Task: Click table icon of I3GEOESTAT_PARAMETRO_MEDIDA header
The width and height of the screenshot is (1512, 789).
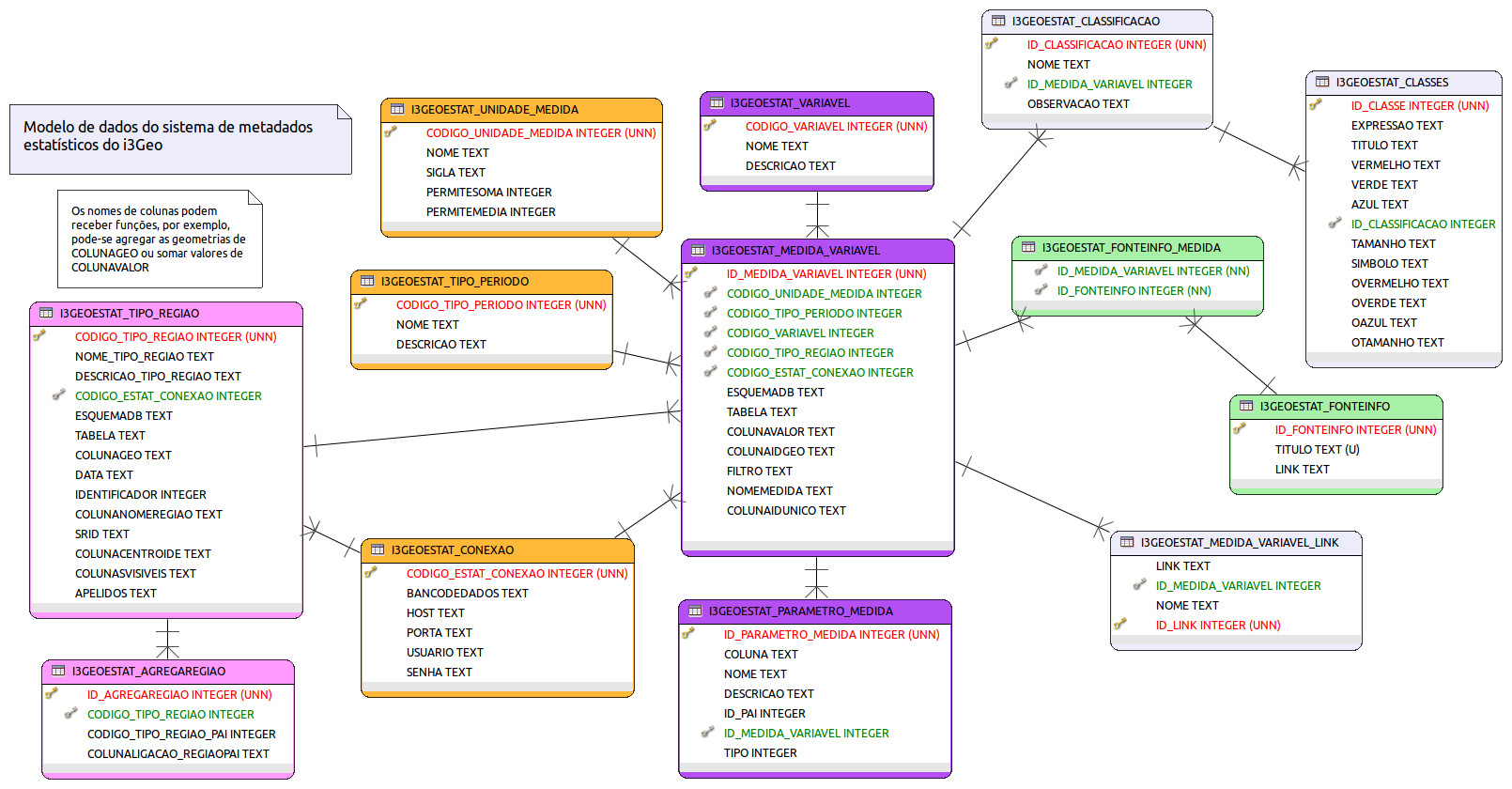Action: click(695, 611)
